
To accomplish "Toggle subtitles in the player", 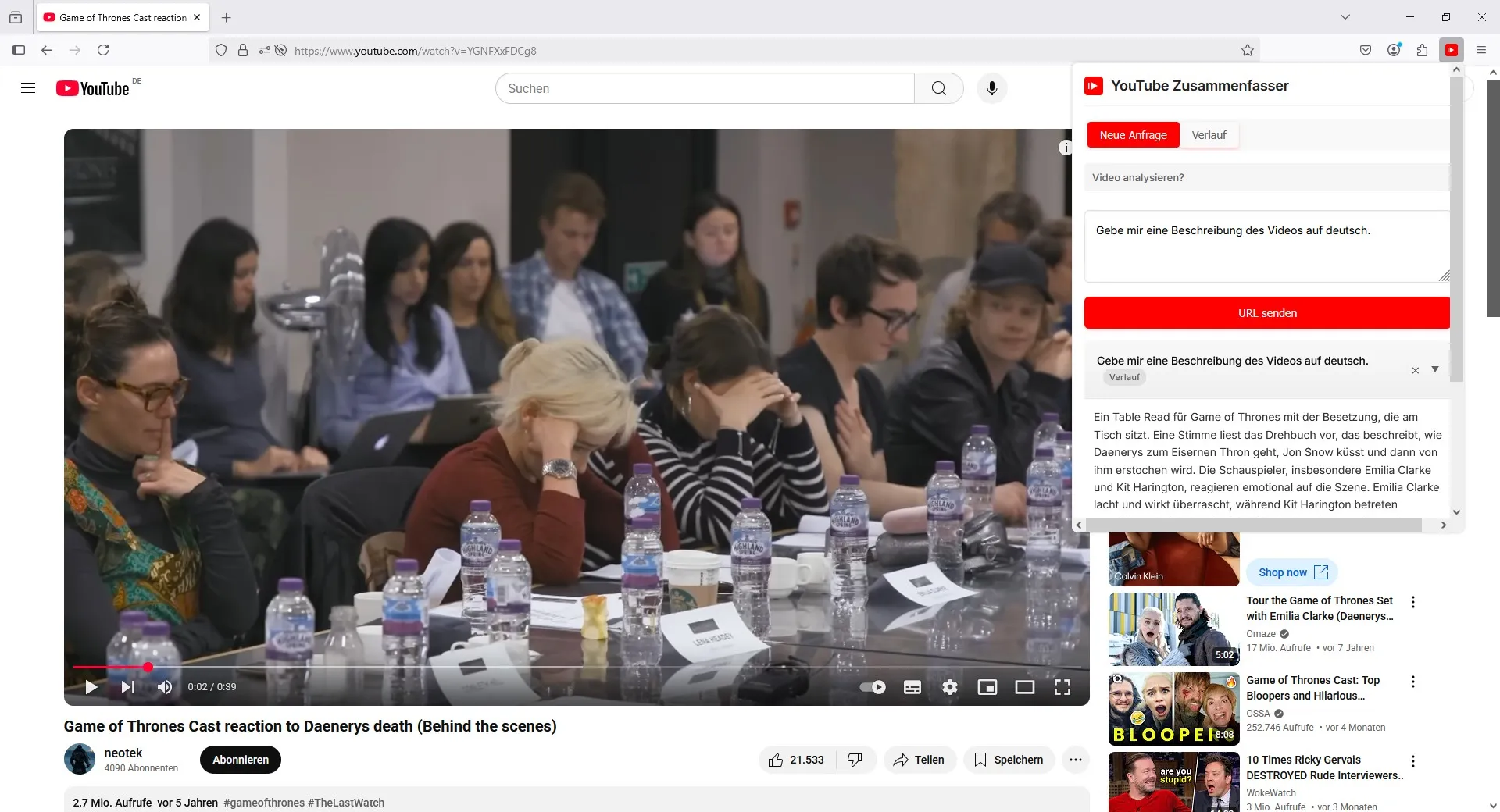I will (x=912, y=687).
